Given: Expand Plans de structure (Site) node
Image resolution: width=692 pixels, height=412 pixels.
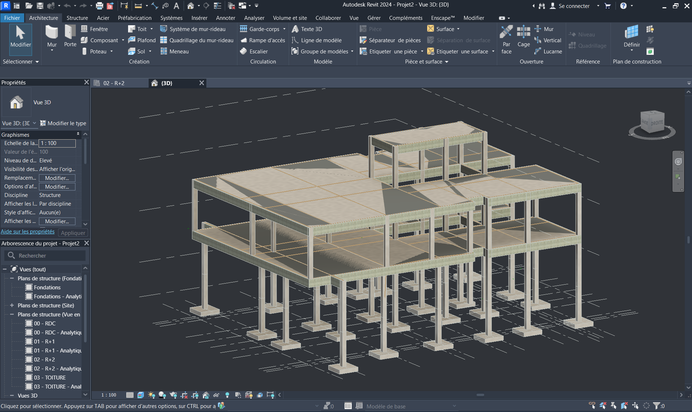Looking at the screenshot, I should point(12,306).
